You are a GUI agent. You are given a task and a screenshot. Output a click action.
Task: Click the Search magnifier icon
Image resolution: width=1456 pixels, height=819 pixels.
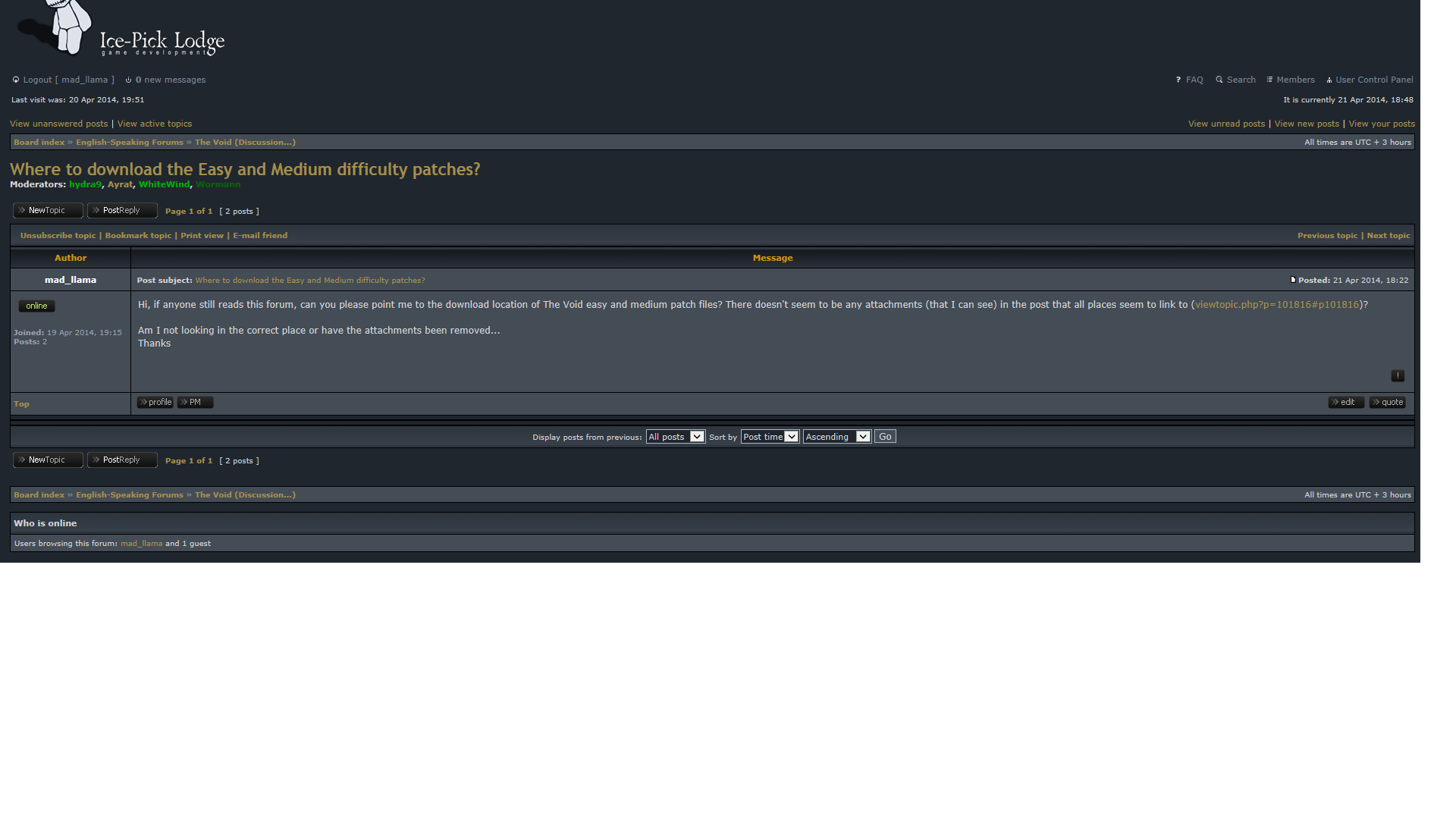(1219, 80)
